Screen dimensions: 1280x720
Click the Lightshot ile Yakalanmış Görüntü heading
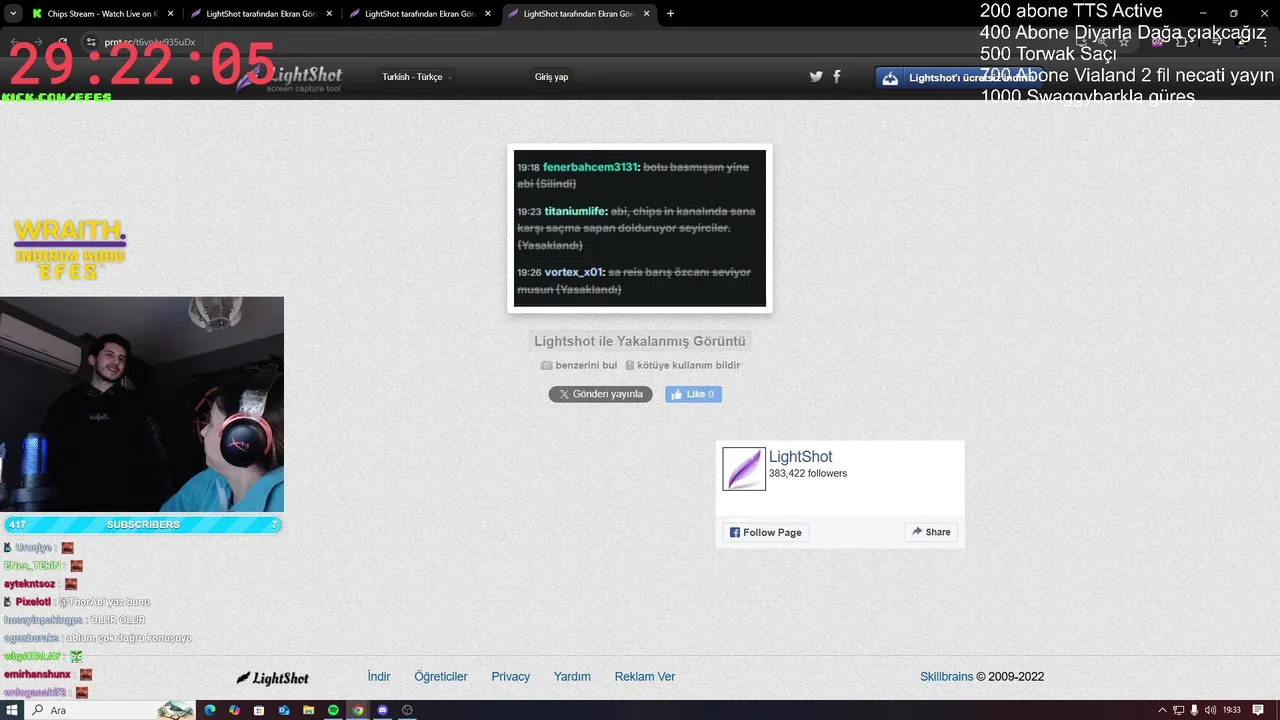[640, 341]
